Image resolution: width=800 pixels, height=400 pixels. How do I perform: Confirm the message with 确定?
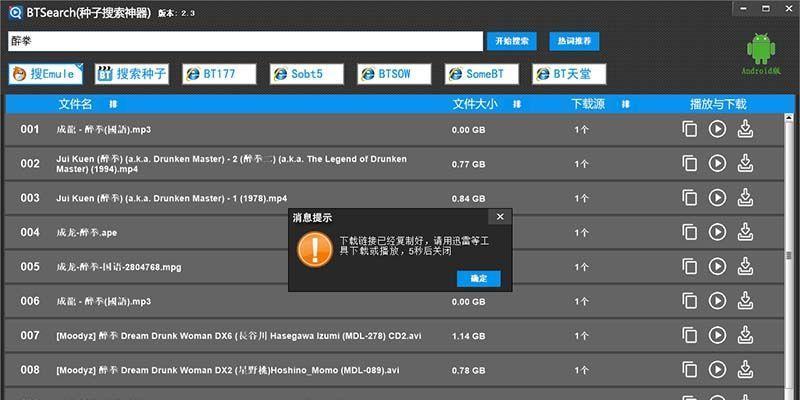coord(479,279)
